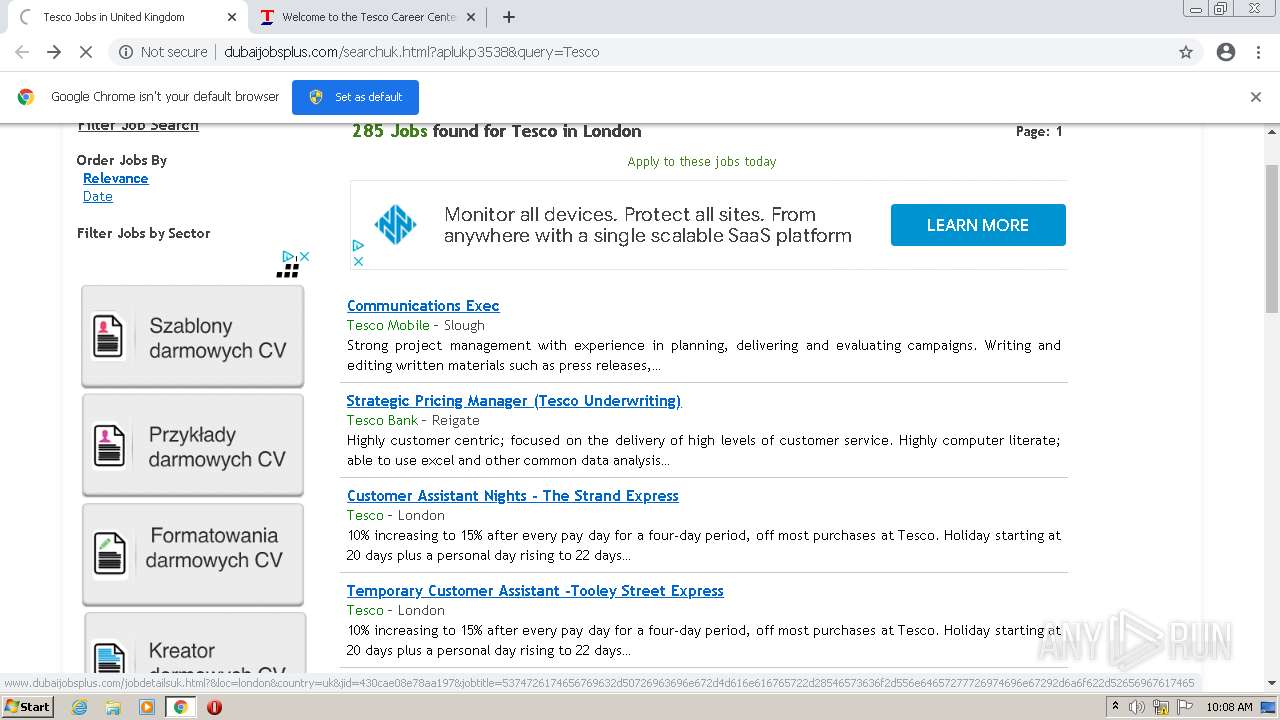Viewport: 1280px width, 720px height.
Task: Bookmark this page with star icon
Action: coord(1186,52)
